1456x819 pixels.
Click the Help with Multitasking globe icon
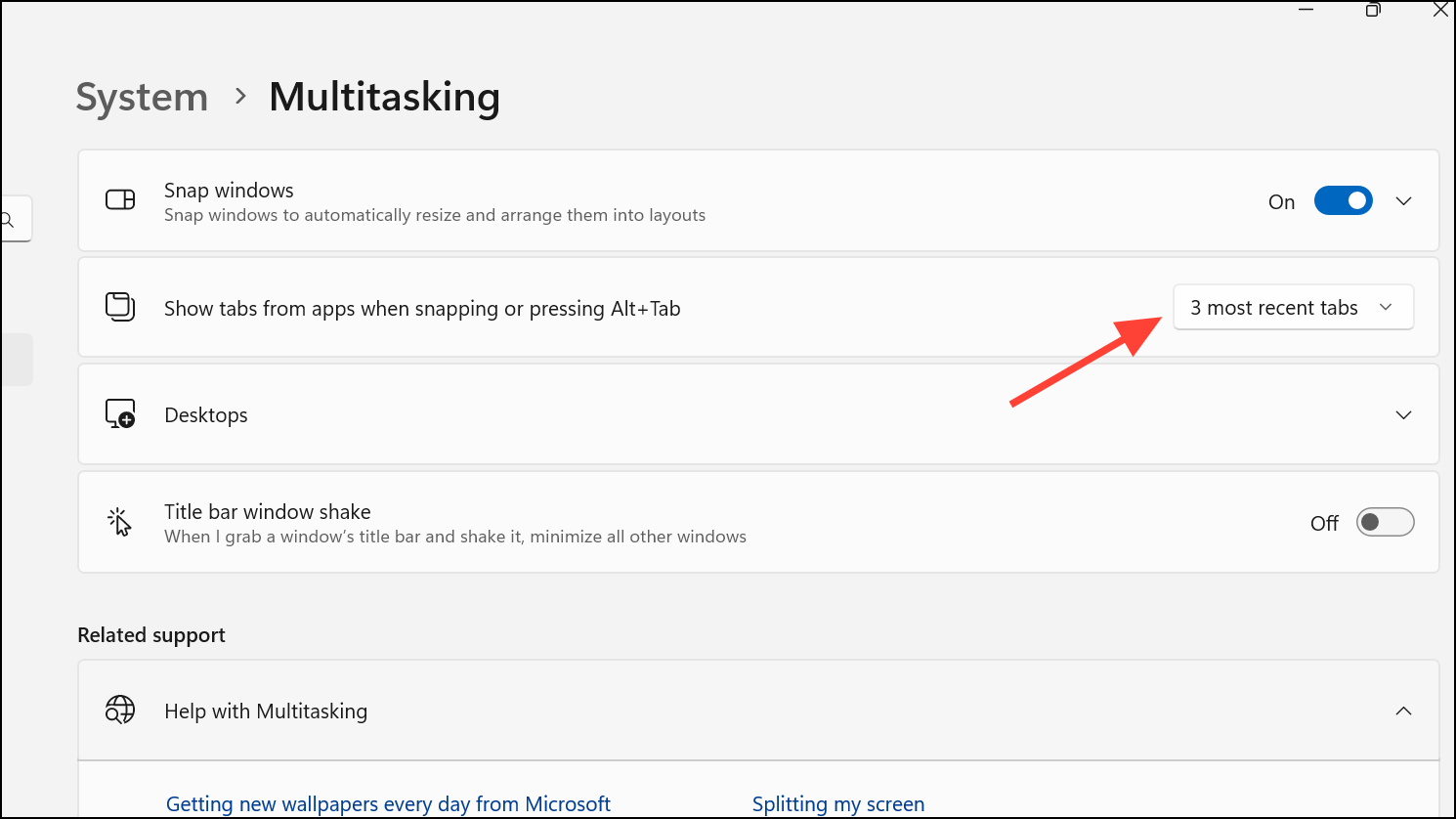pyautogui.click(x=120, y=710)
